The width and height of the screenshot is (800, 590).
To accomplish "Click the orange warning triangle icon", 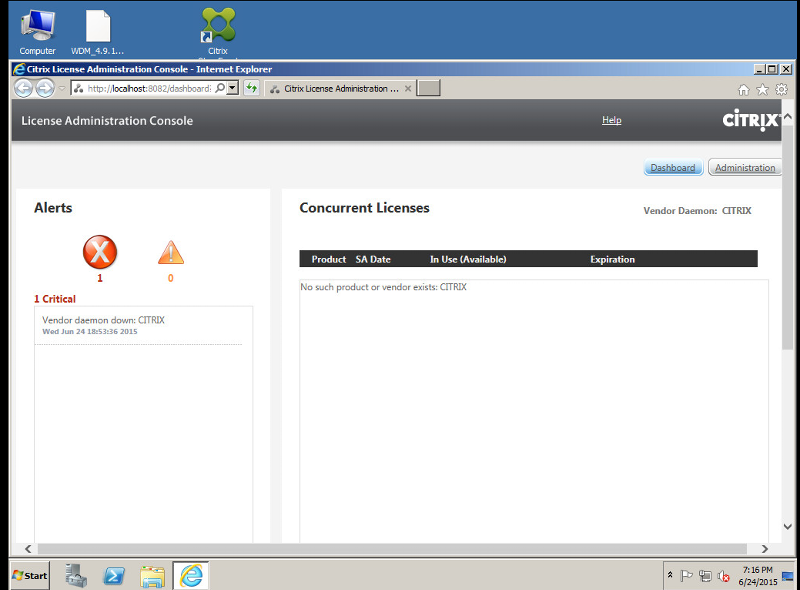I will click(170, 253).
